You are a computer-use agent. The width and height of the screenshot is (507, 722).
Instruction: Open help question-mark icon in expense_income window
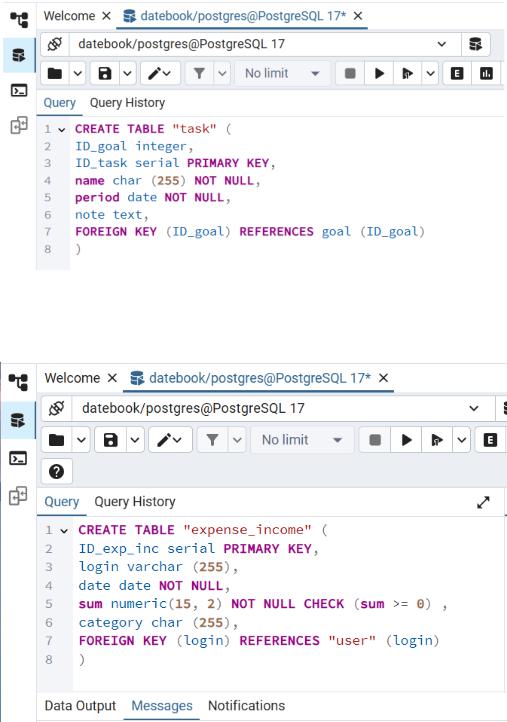coord(57,472)
